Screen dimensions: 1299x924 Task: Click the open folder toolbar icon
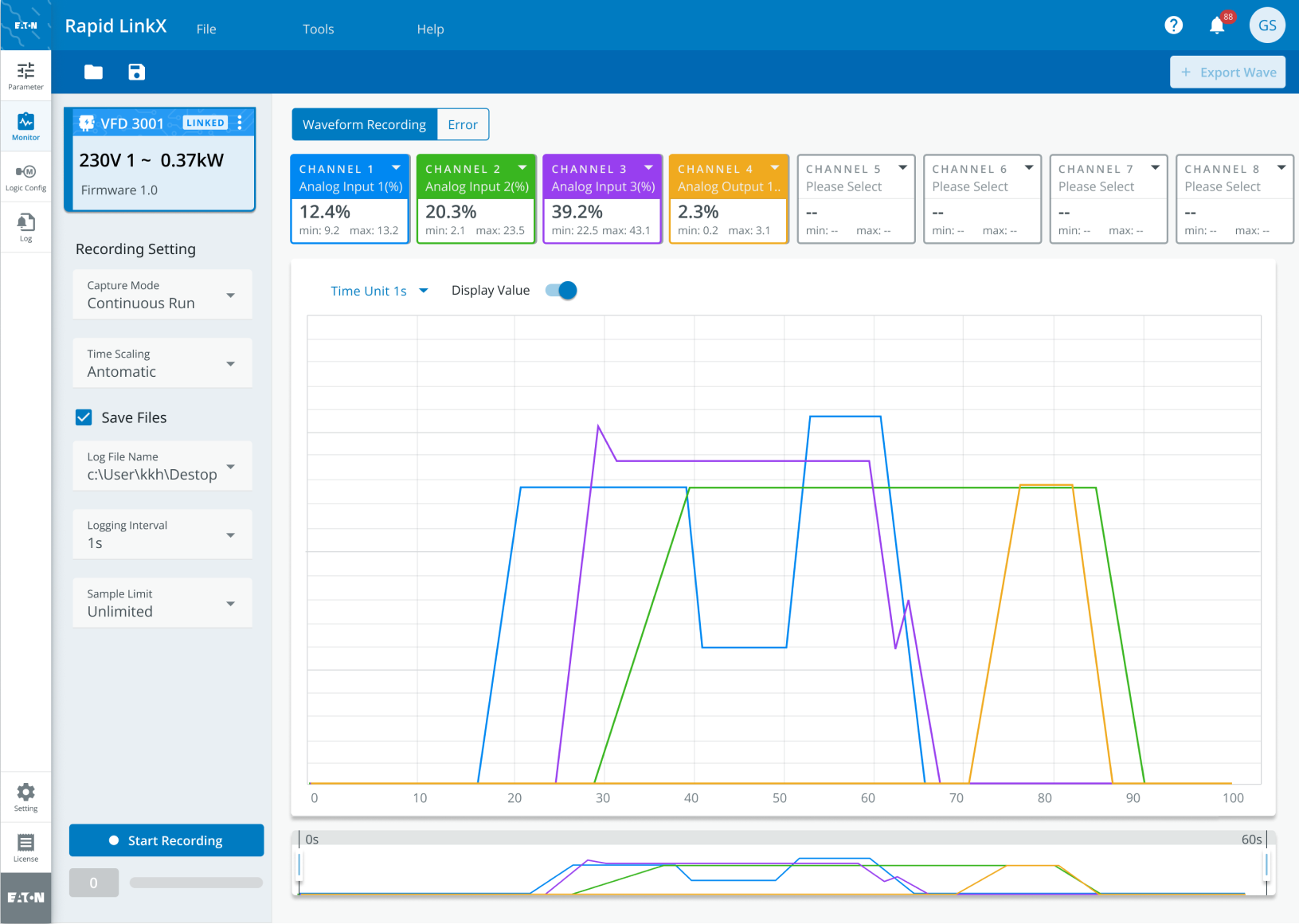point(94,72)
